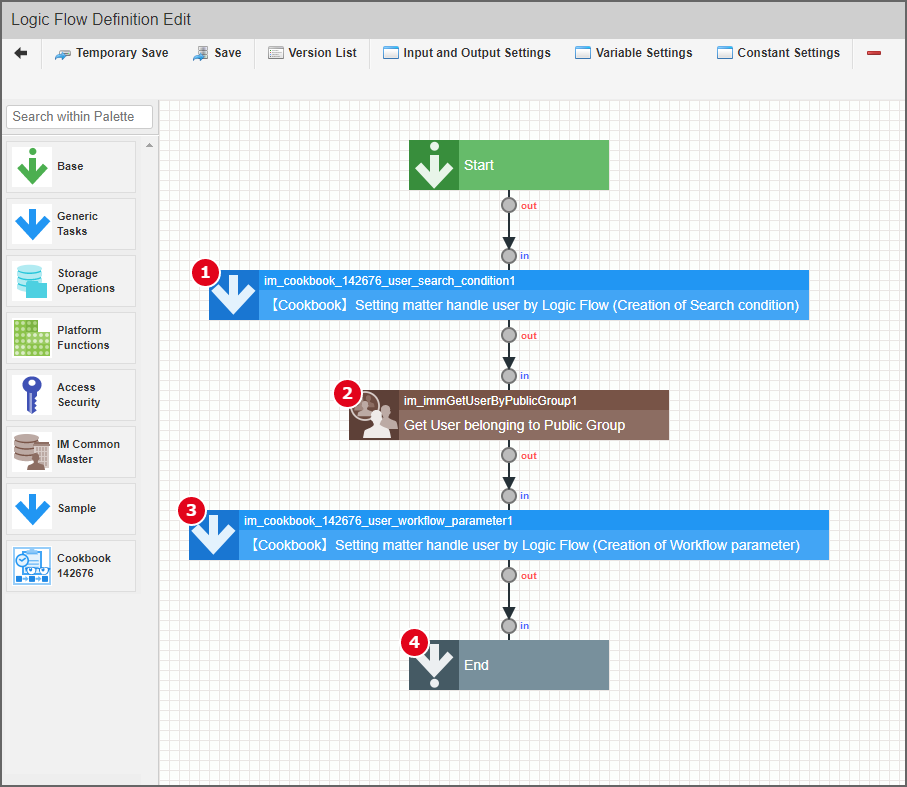
Task: Select the Base palette category icon
Action: pyautogui.click(x=33, y=167)
